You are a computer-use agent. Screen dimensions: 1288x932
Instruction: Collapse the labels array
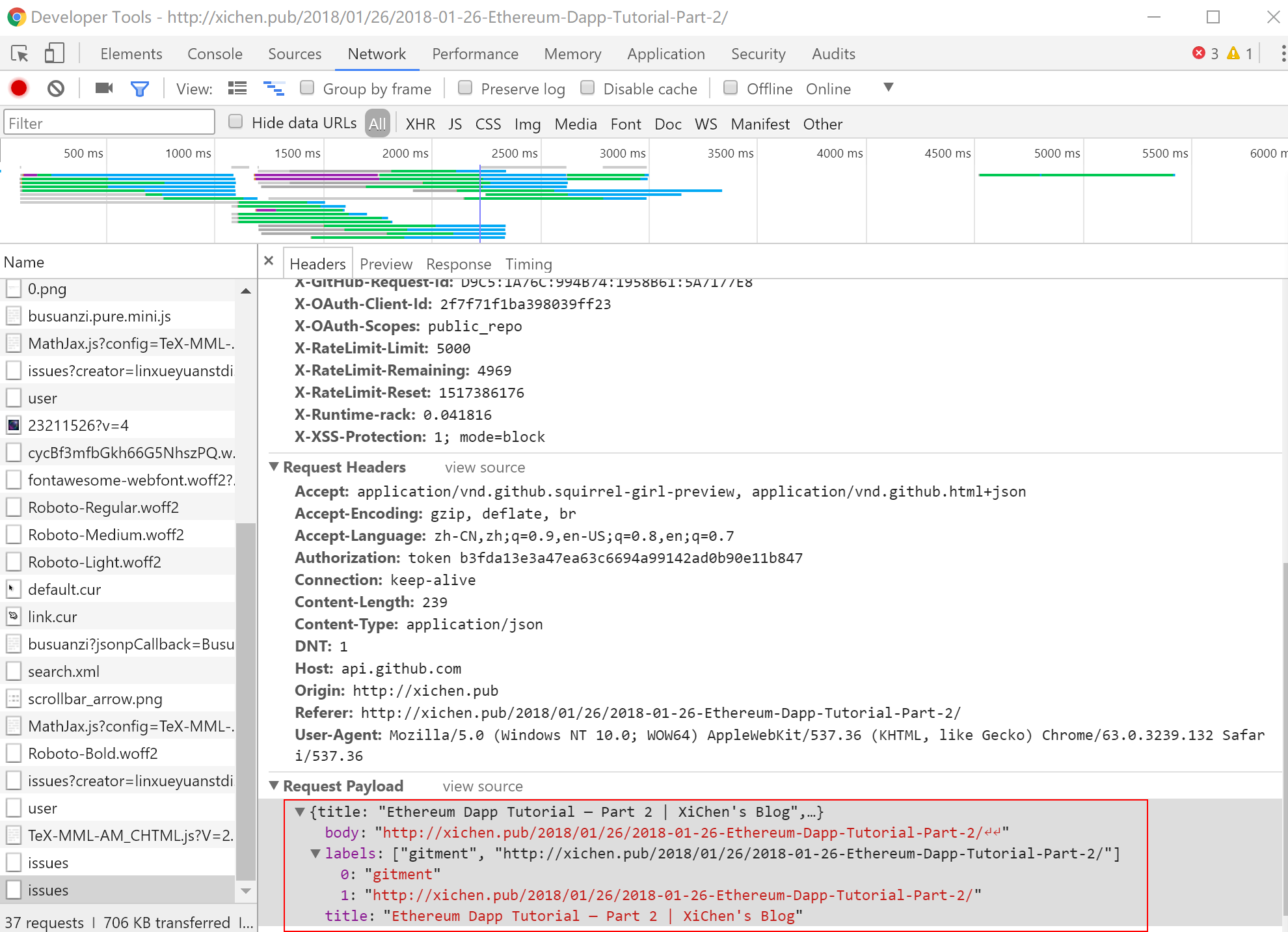tap(315, 853)
